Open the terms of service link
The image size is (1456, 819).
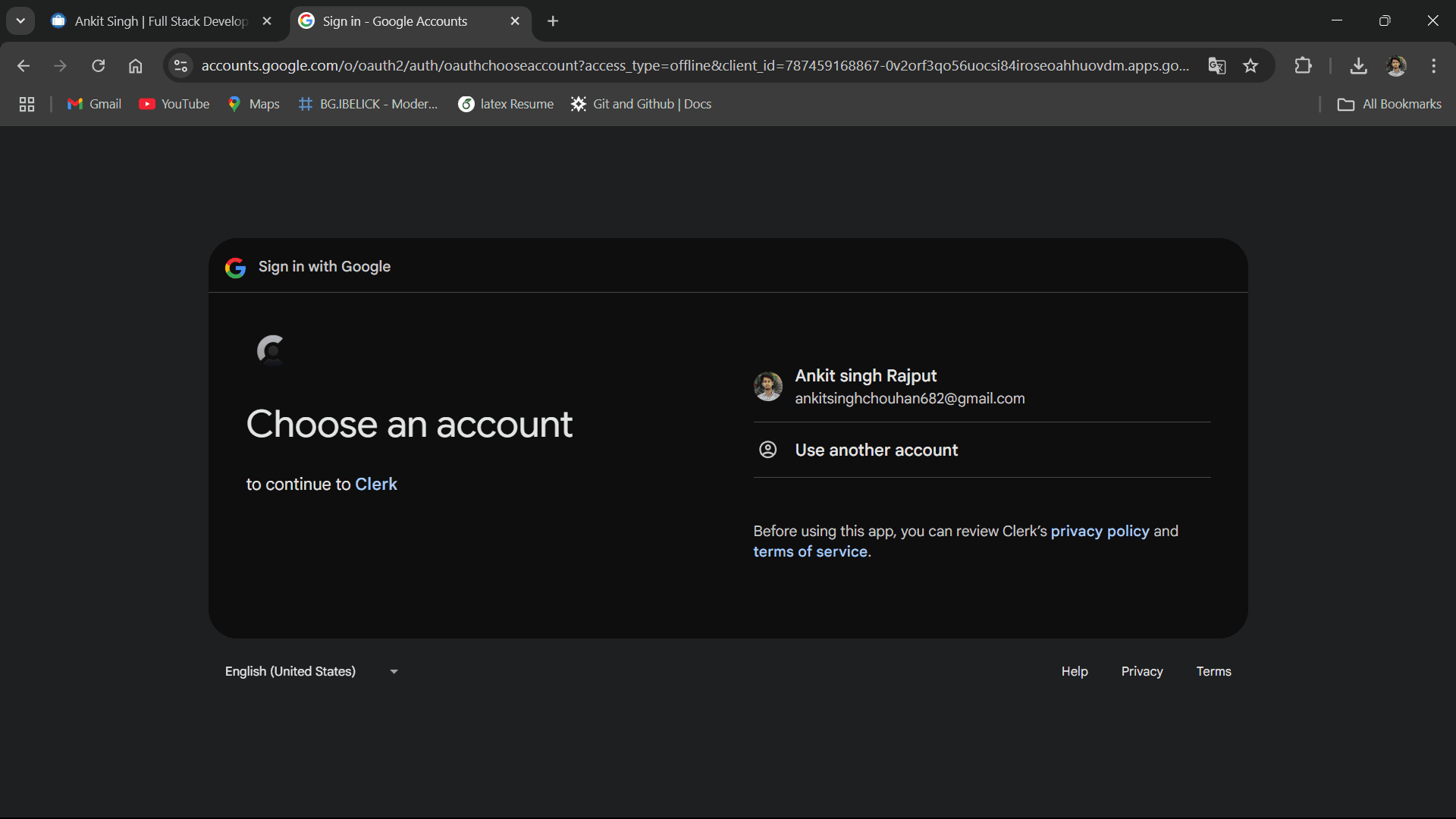pyautogui.click(x=810, y=551)
